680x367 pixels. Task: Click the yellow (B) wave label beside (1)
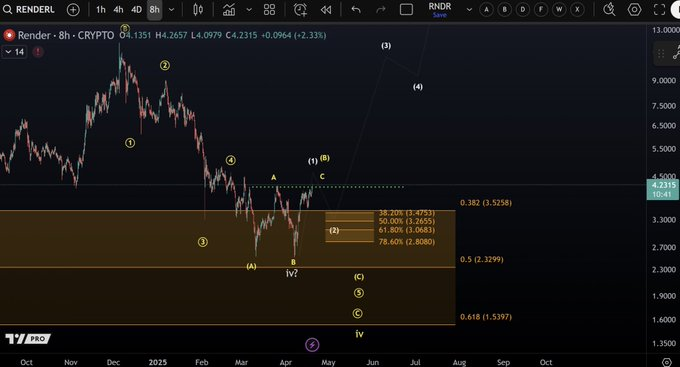pyautogui.click(x=325, y=158)
